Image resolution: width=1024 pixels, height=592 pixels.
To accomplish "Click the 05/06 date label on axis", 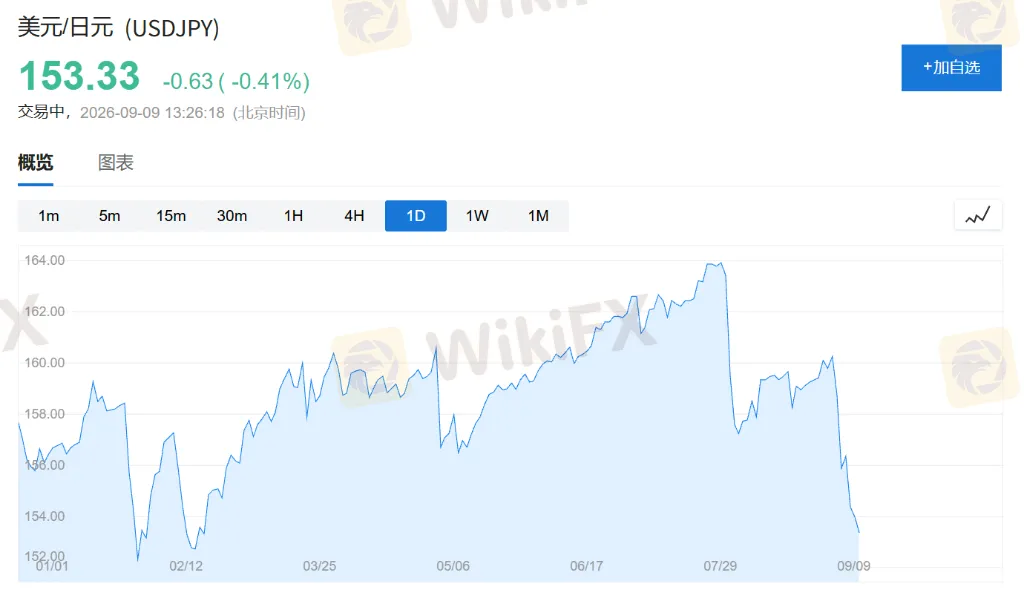I will pyautogui.click(x=453, y=566).
